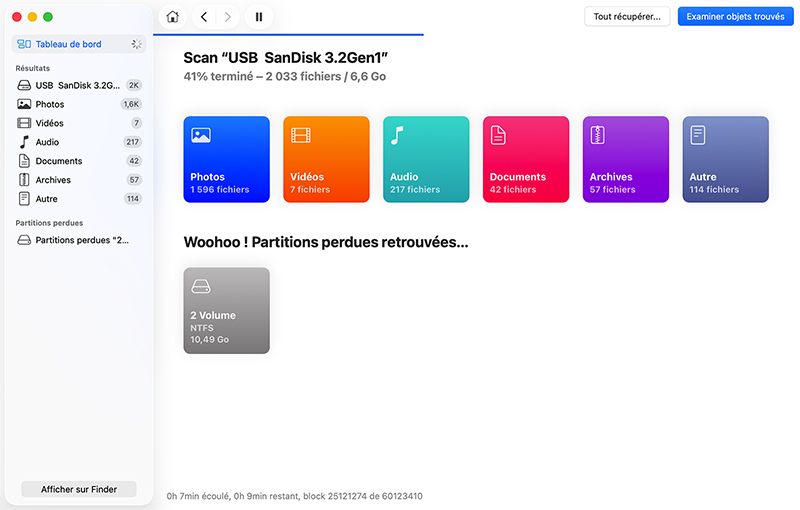
Task: Click the drive icon beside Partitions perdues
Action: coord(24,240)
